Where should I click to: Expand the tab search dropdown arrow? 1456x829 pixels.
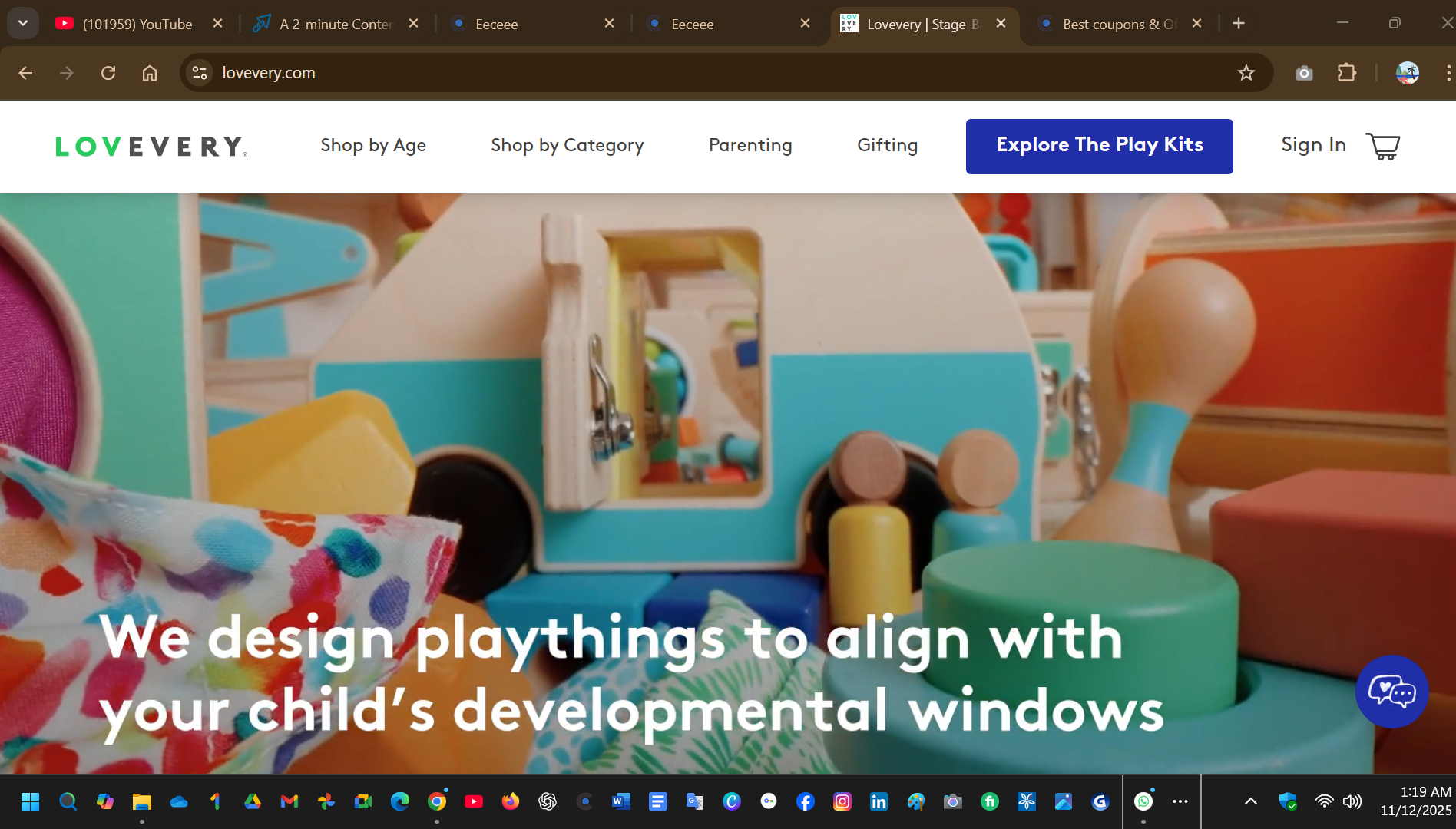(23, 23)
